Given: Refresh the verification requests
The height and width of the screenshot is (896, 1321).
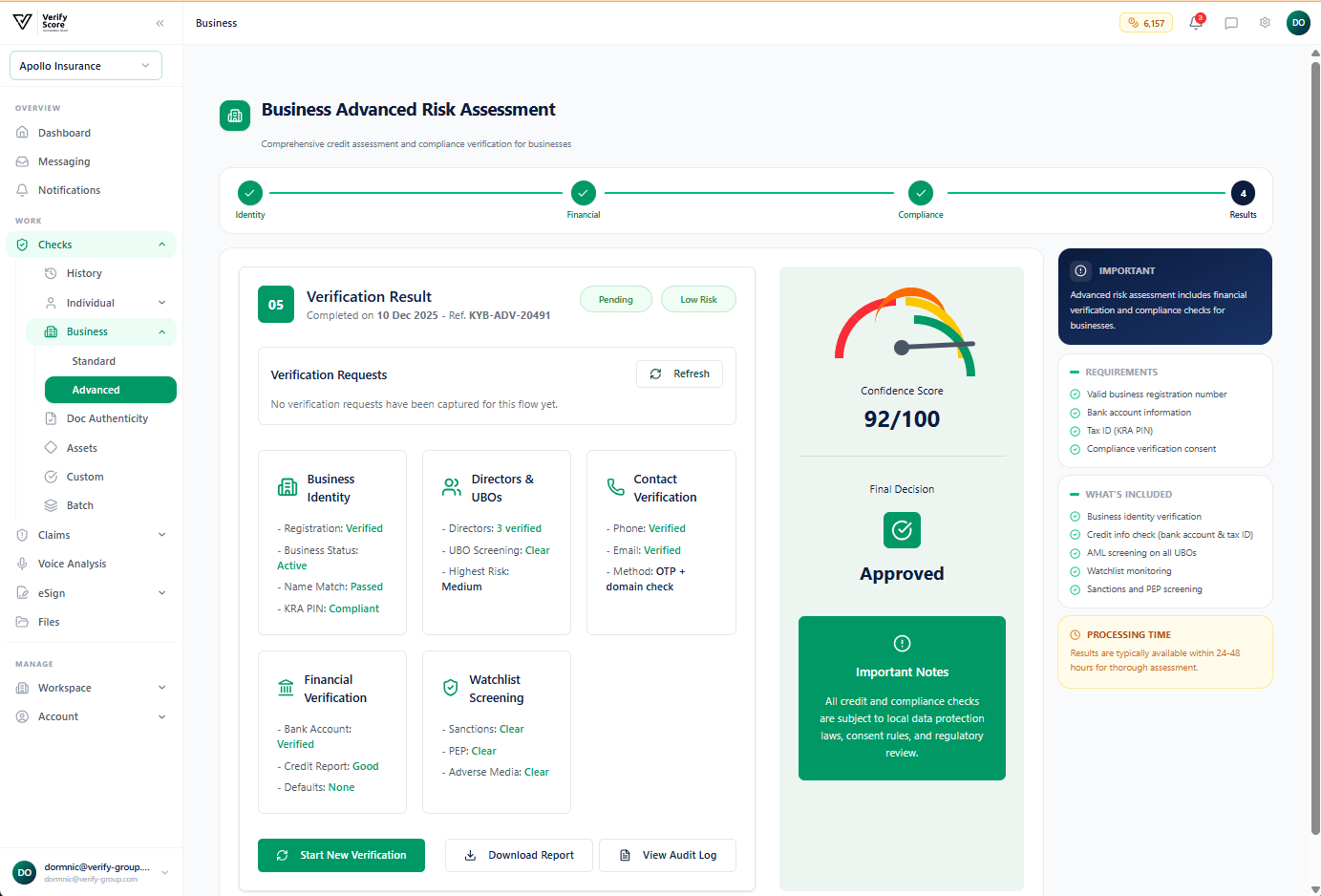Looking at the screenshot, I should (x=679, y=373).
